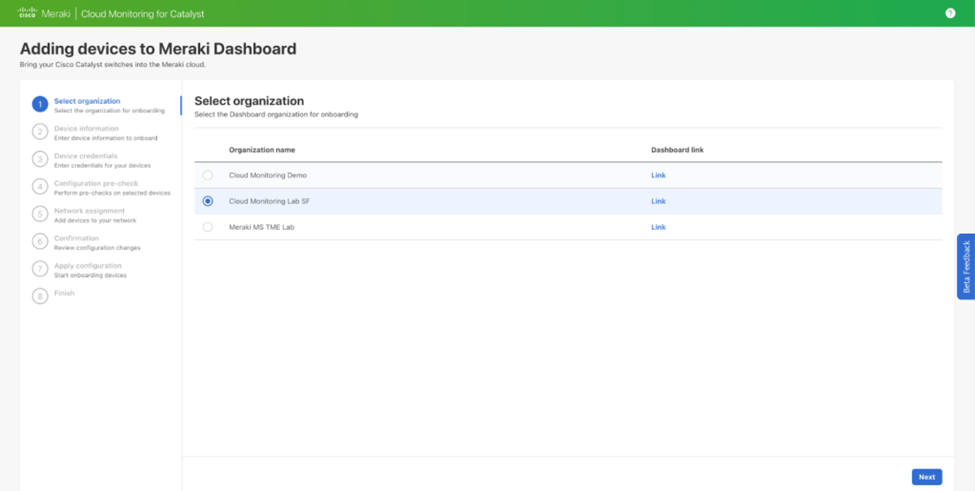Click Cloud Monitoring Lab SF organization name
The width and height of the screenshot is (975, 491).
click(269, 201)
